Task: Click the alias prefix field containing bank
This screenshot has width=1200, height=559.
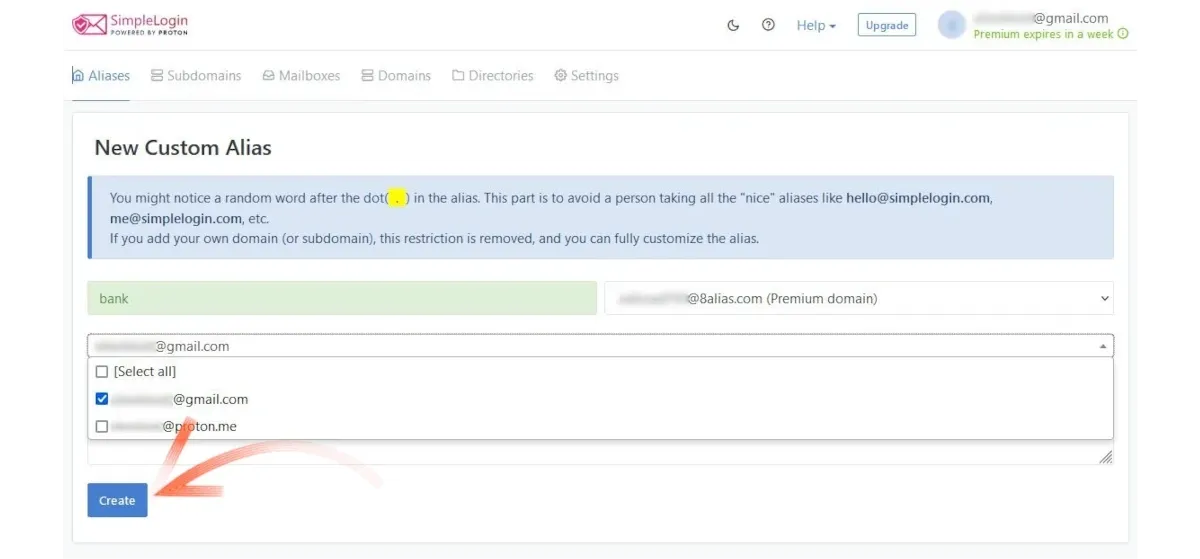Action: 342,298
